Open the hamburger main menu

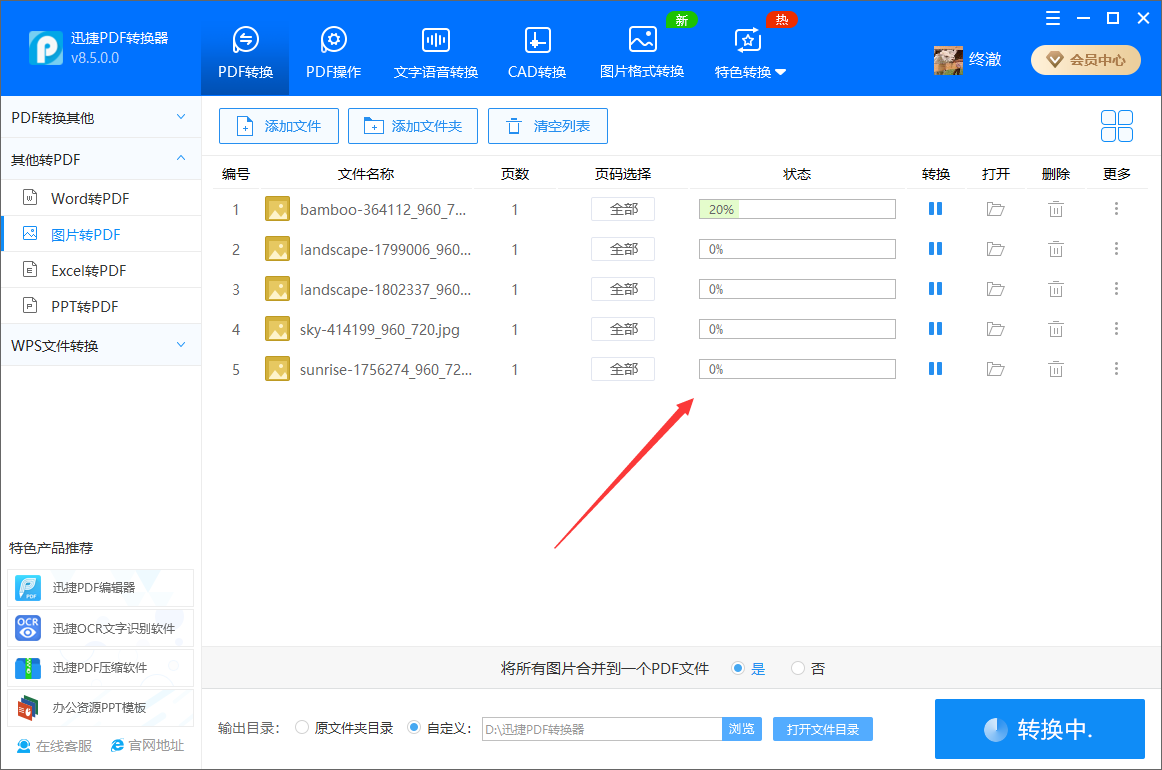[1052, 19]
